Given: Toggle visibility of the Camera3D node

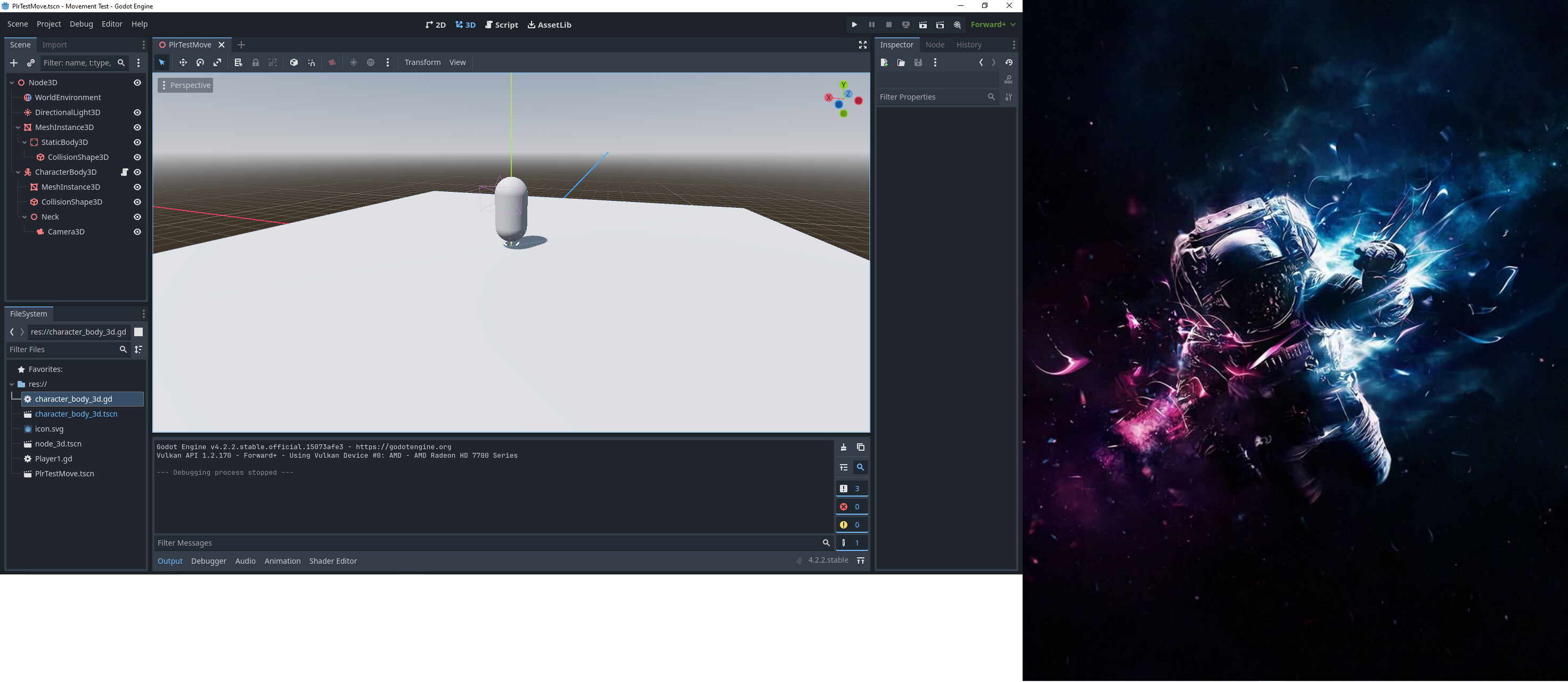Looking at the screenshot, I should (x=137, y=232).
